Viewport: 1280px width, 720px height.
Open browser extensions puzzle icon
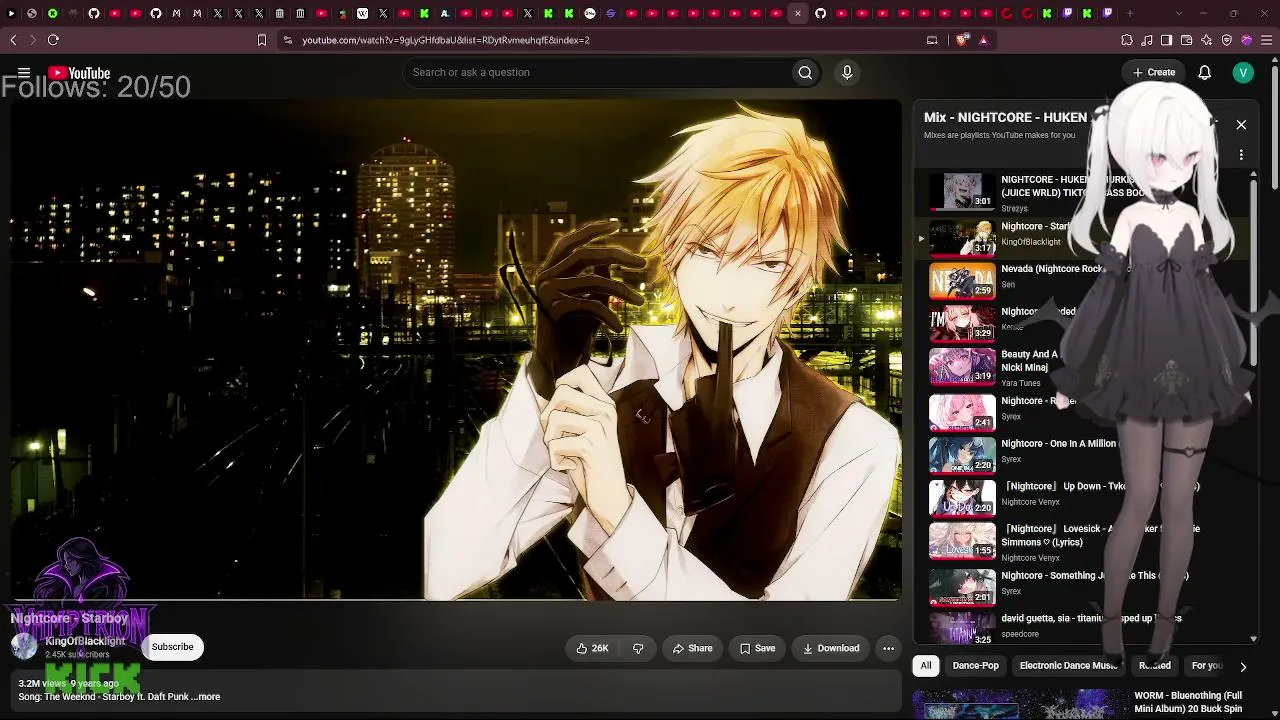coord(1127,40)
